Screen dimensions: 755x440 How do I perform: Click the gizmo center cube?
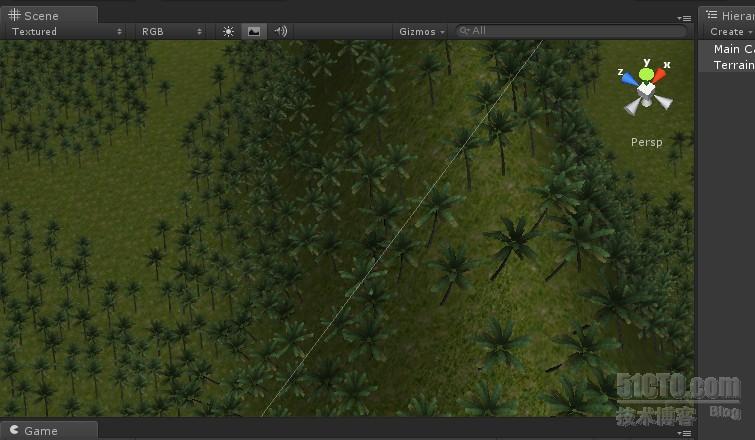click(x=646, y=90)
